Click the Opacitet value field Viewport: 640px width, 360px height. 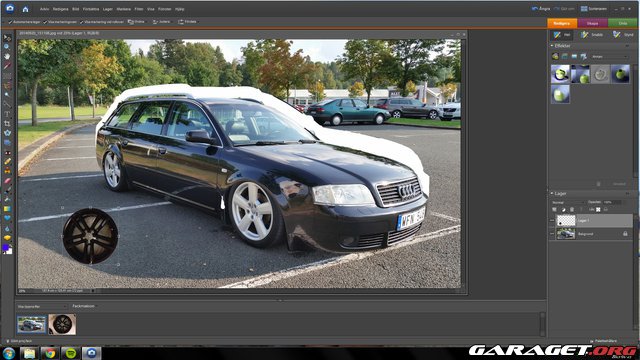(612, 202)
